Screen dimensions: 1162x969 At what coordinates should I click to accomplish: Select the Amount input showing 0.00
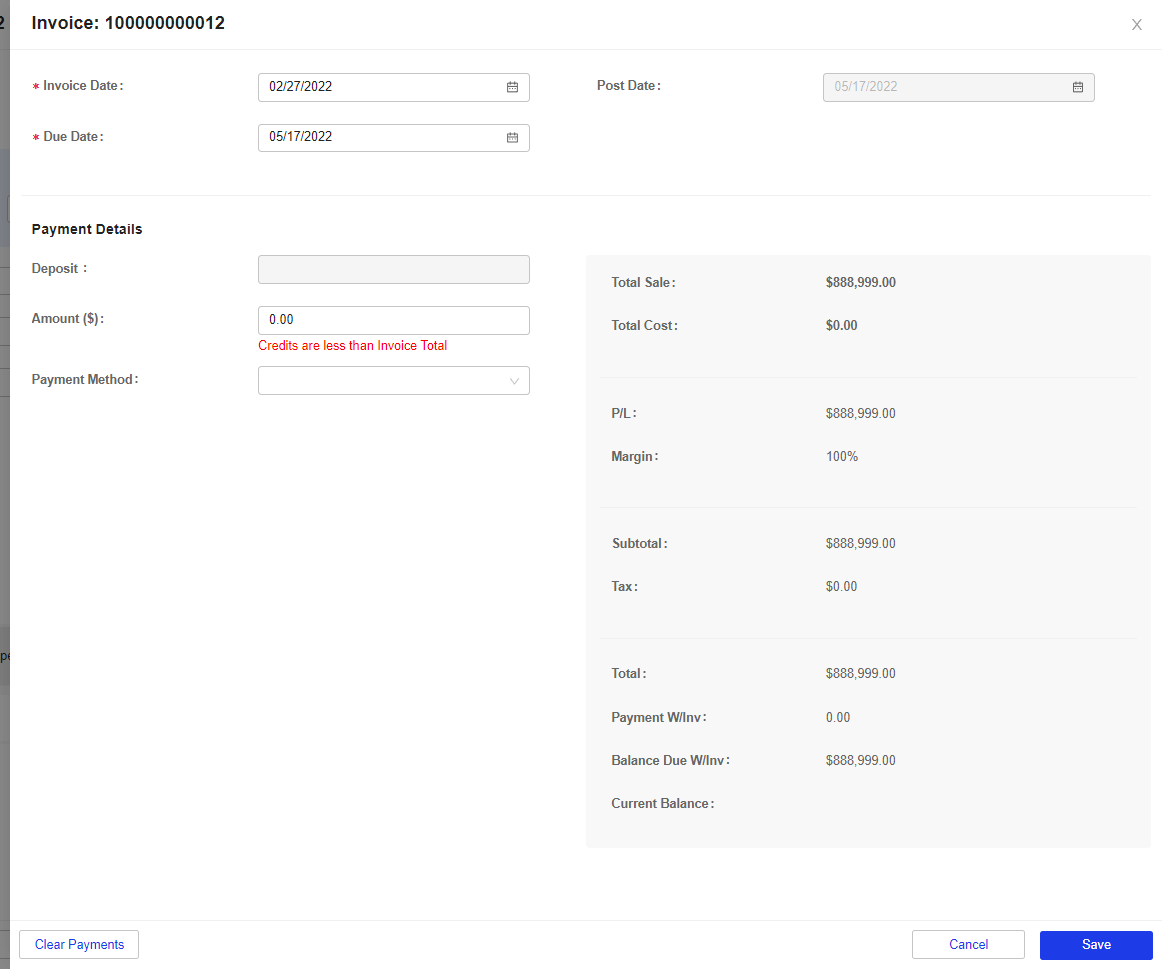[393, 320]
